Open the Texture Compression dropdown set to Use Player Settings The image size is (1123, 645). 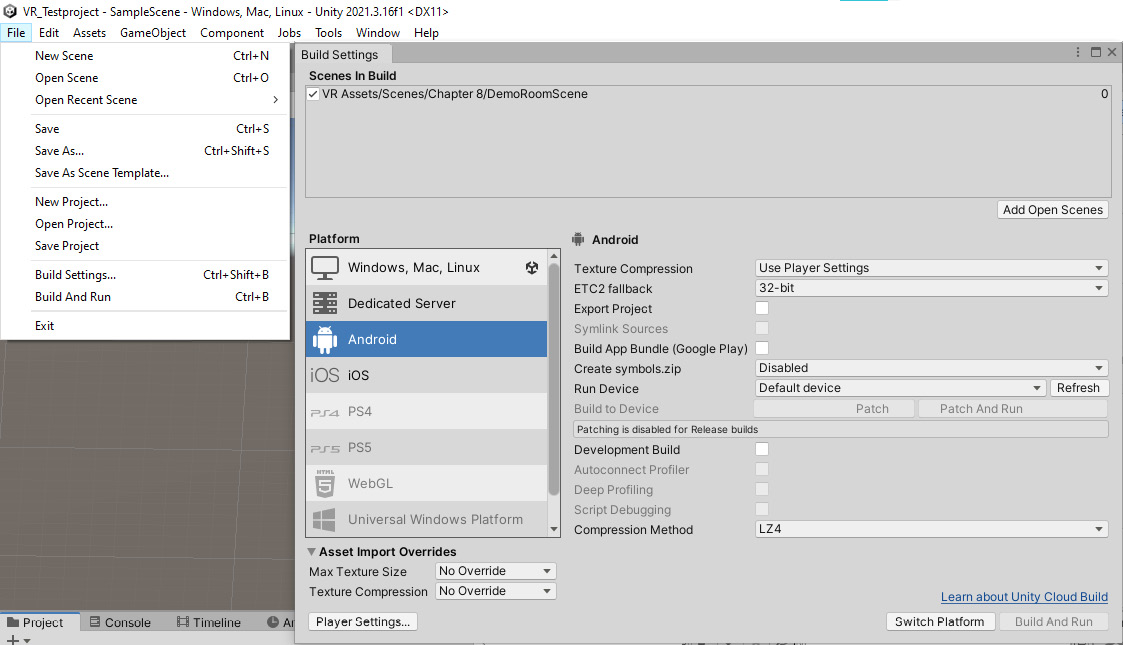point(932,268)
